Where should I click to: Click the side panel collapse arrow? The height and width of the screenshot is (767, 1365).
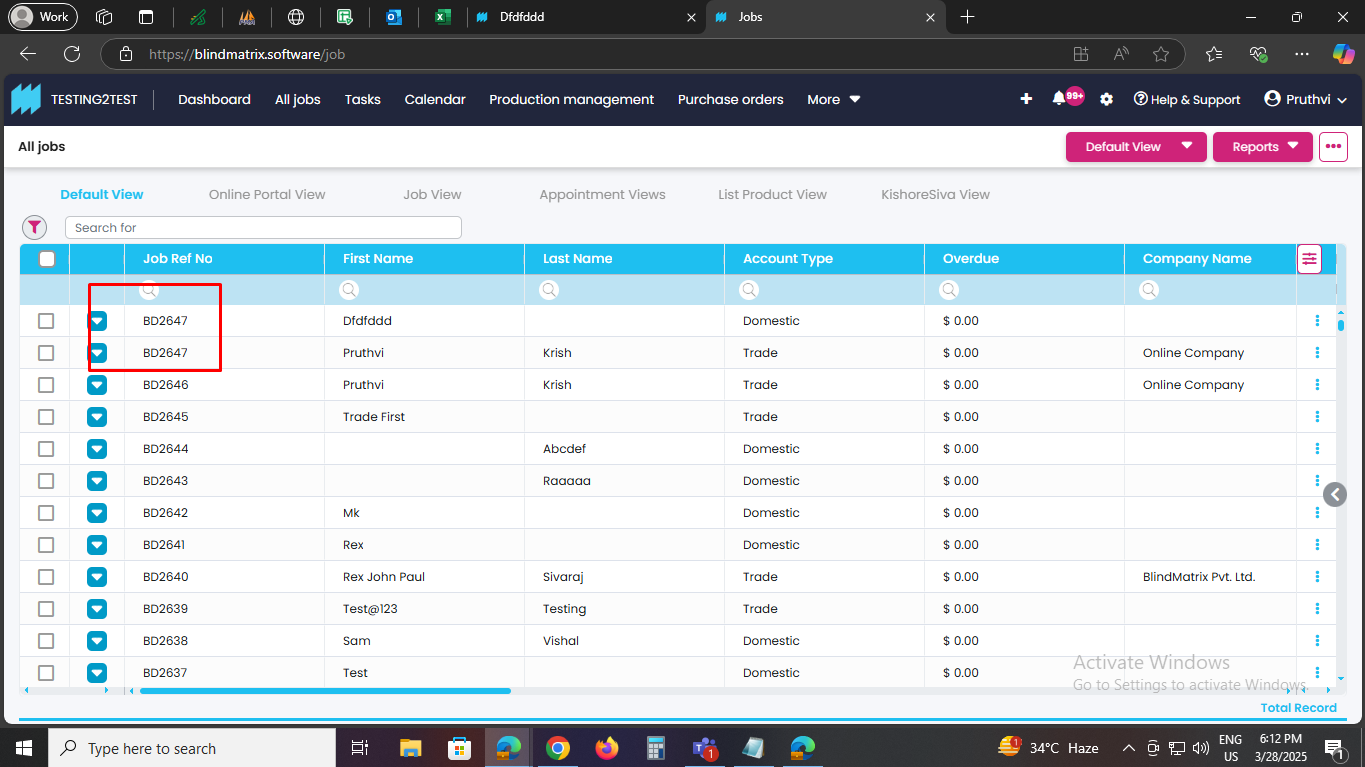(1334, 494)
